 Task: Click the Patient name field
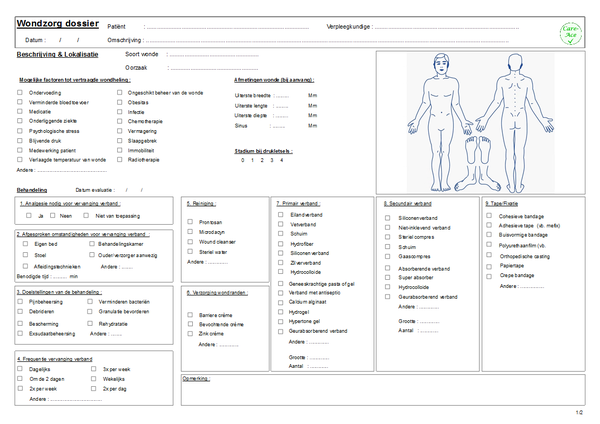point(230,26)
